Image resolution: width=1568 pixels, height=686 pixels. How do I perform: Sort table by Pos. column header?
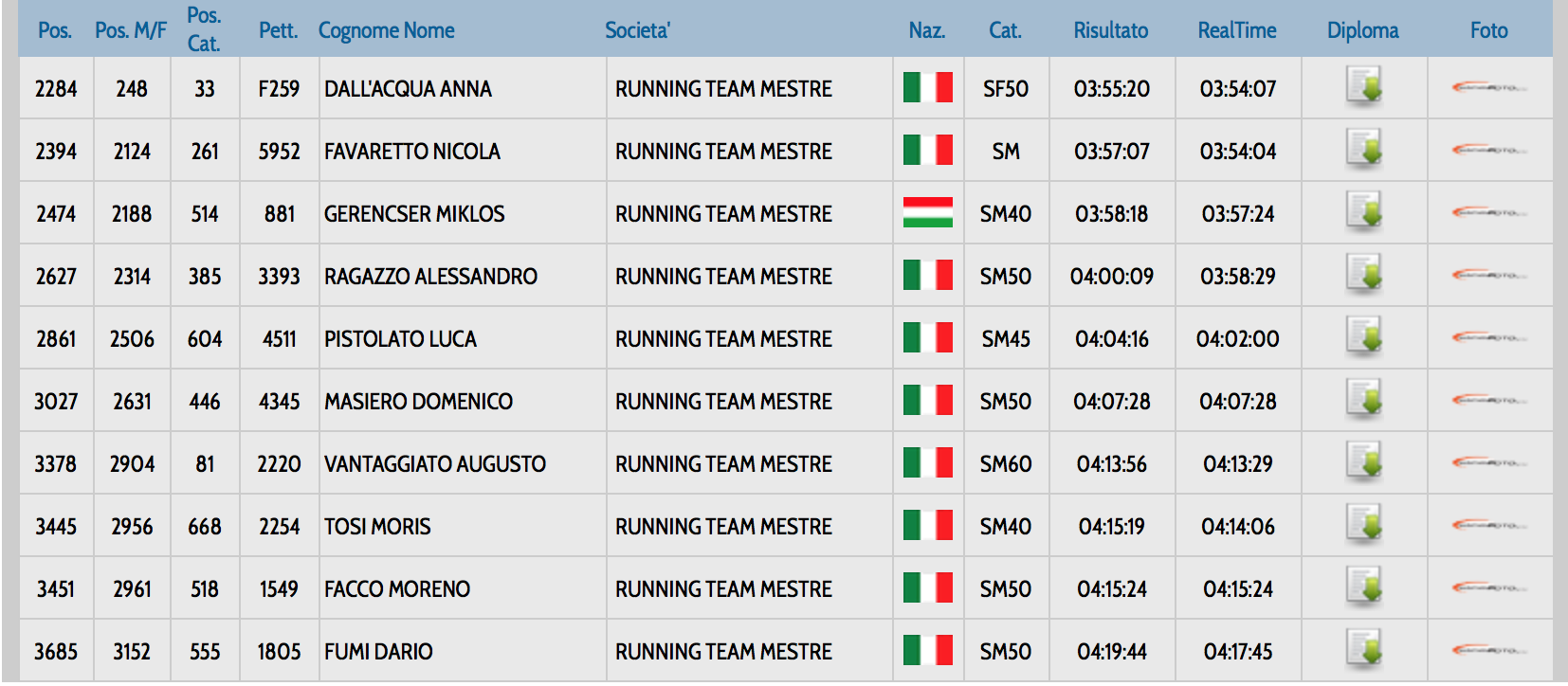55,30
